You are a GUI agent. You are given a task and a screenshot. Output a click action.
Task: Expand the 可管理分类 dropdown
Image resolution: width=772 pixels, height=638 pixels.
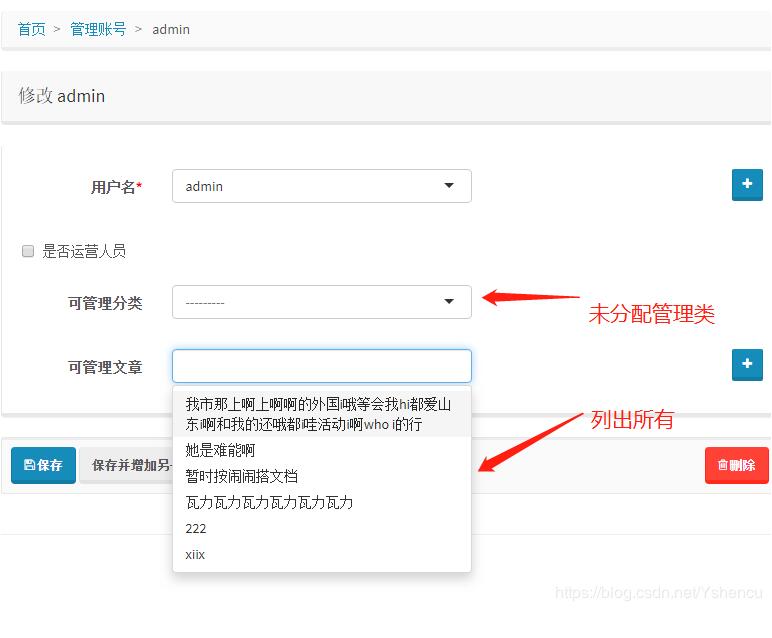pos(322,302)
